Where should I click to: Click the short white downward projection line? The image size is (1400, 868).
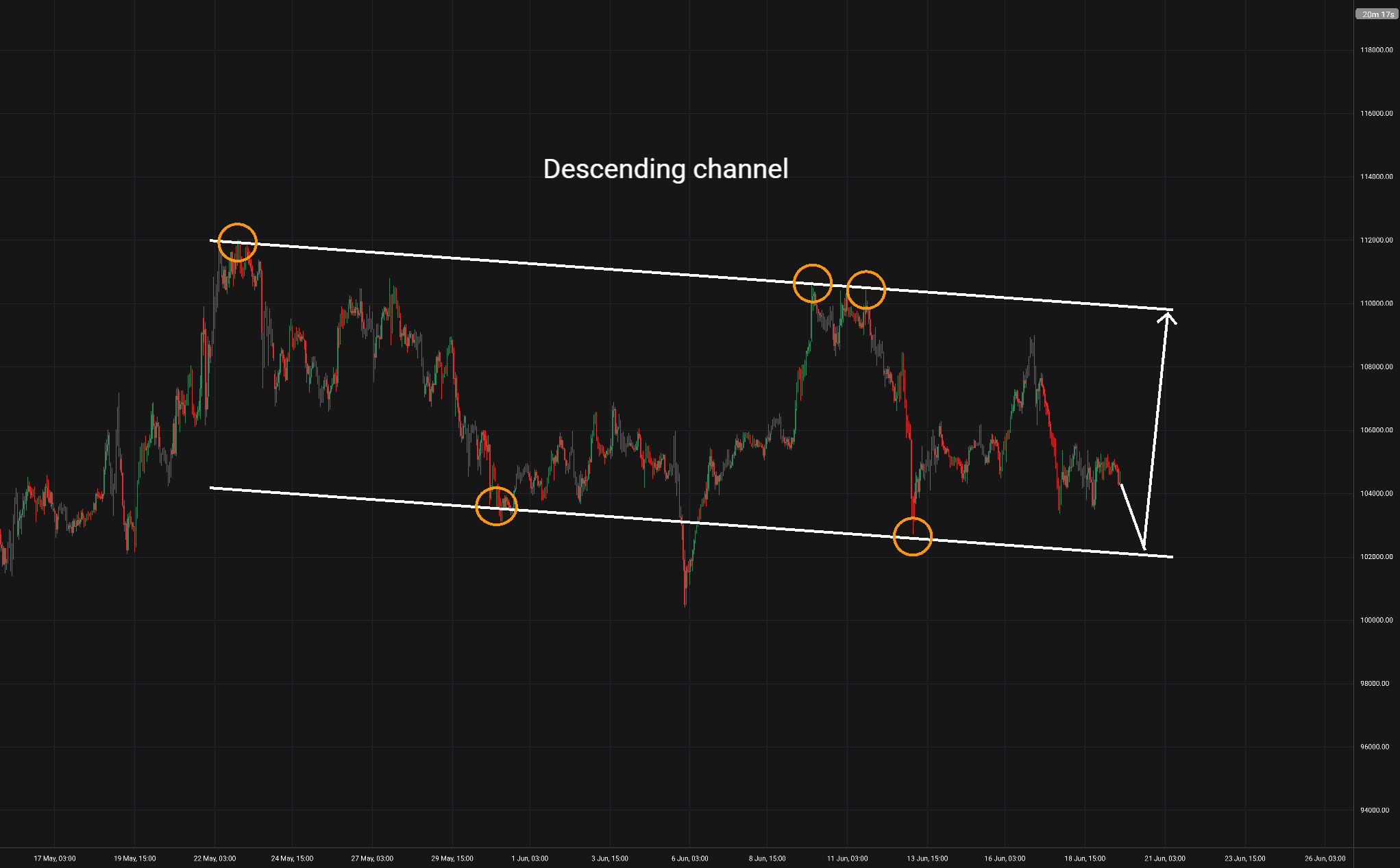[x=1132, y=516]
